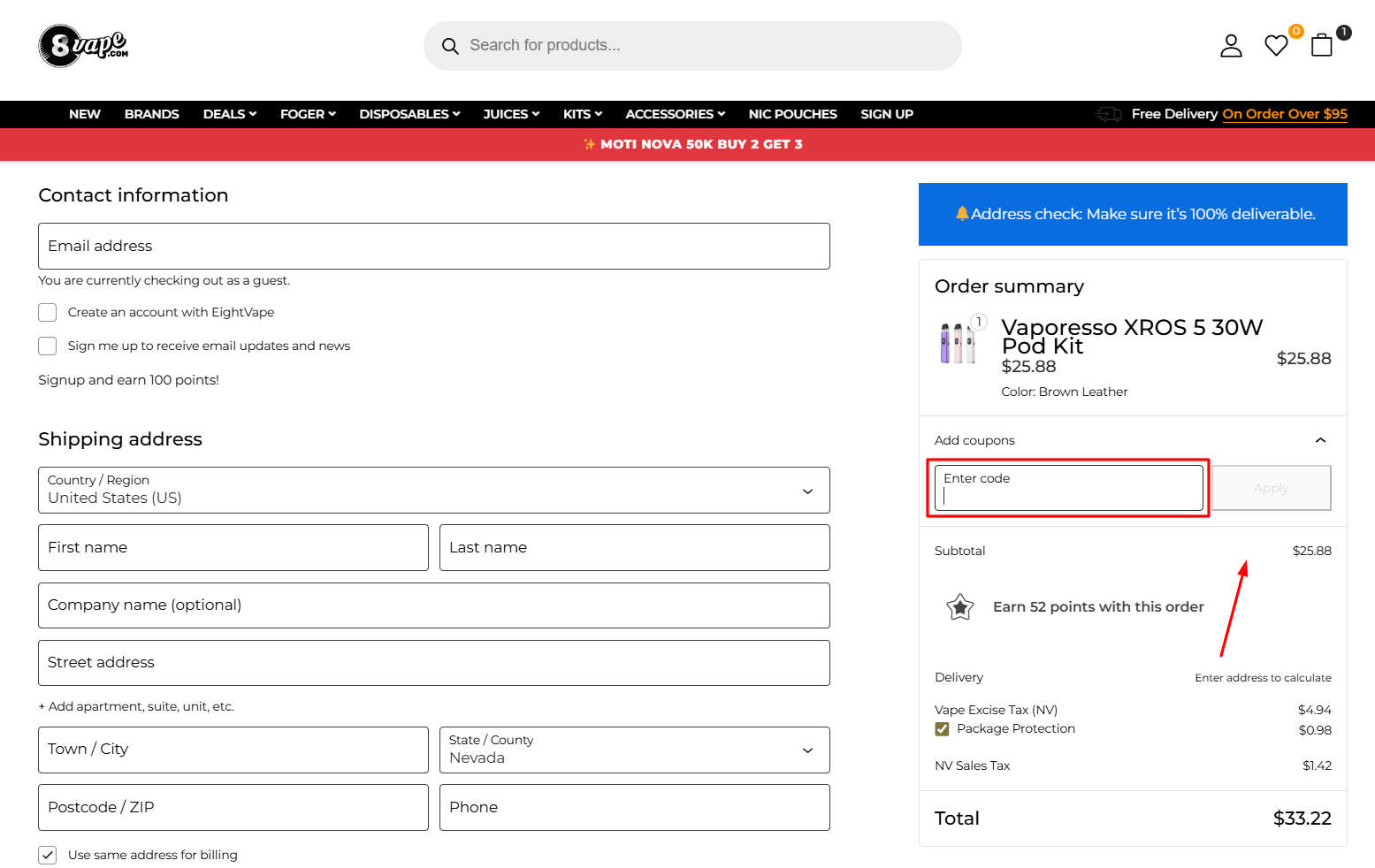Screen dimensions: 1375x868
Task: Click the 8vape.com logo
Action: [x=84, y=45]
